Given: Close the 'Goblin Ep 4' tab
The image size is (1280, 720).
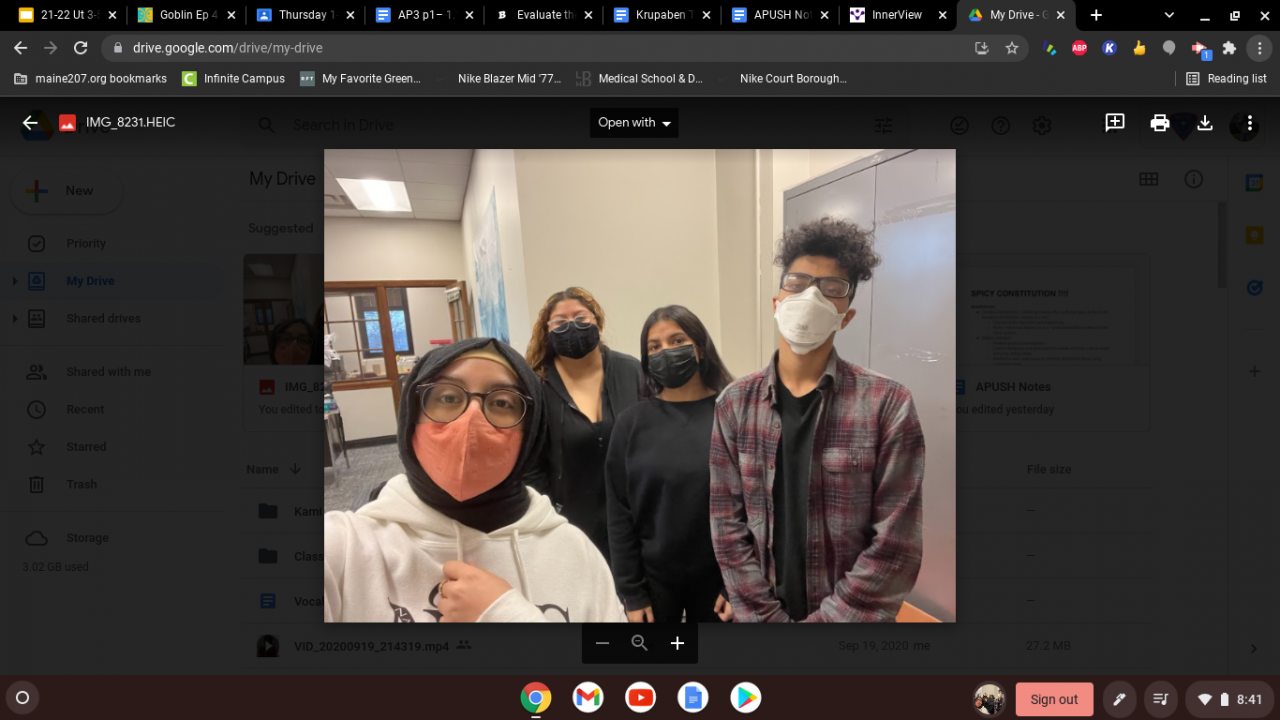Looking at the screenshot, I should point(229,15).
